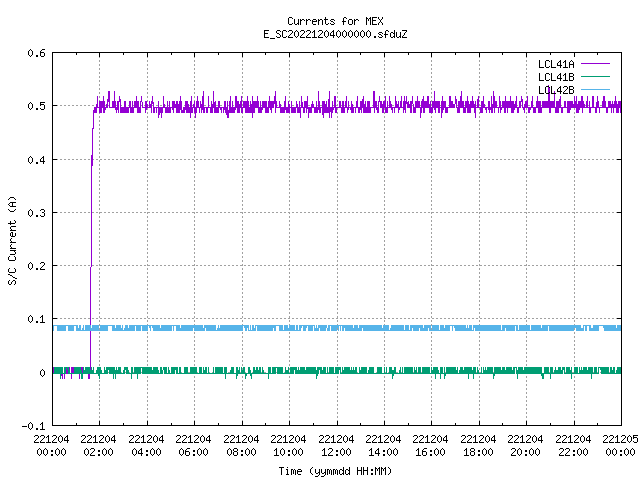The image size is (640, 480).
Task: Click the chart title "Currents for MEX"
Action: pos(335,21)
